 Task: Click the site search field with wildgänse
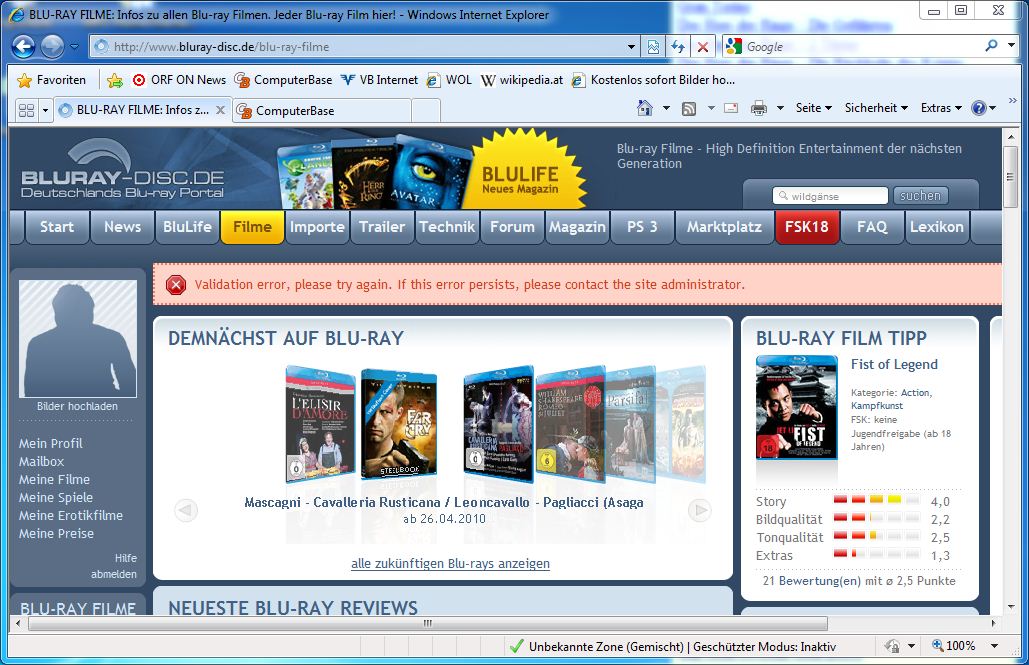(x=831, y=196)
